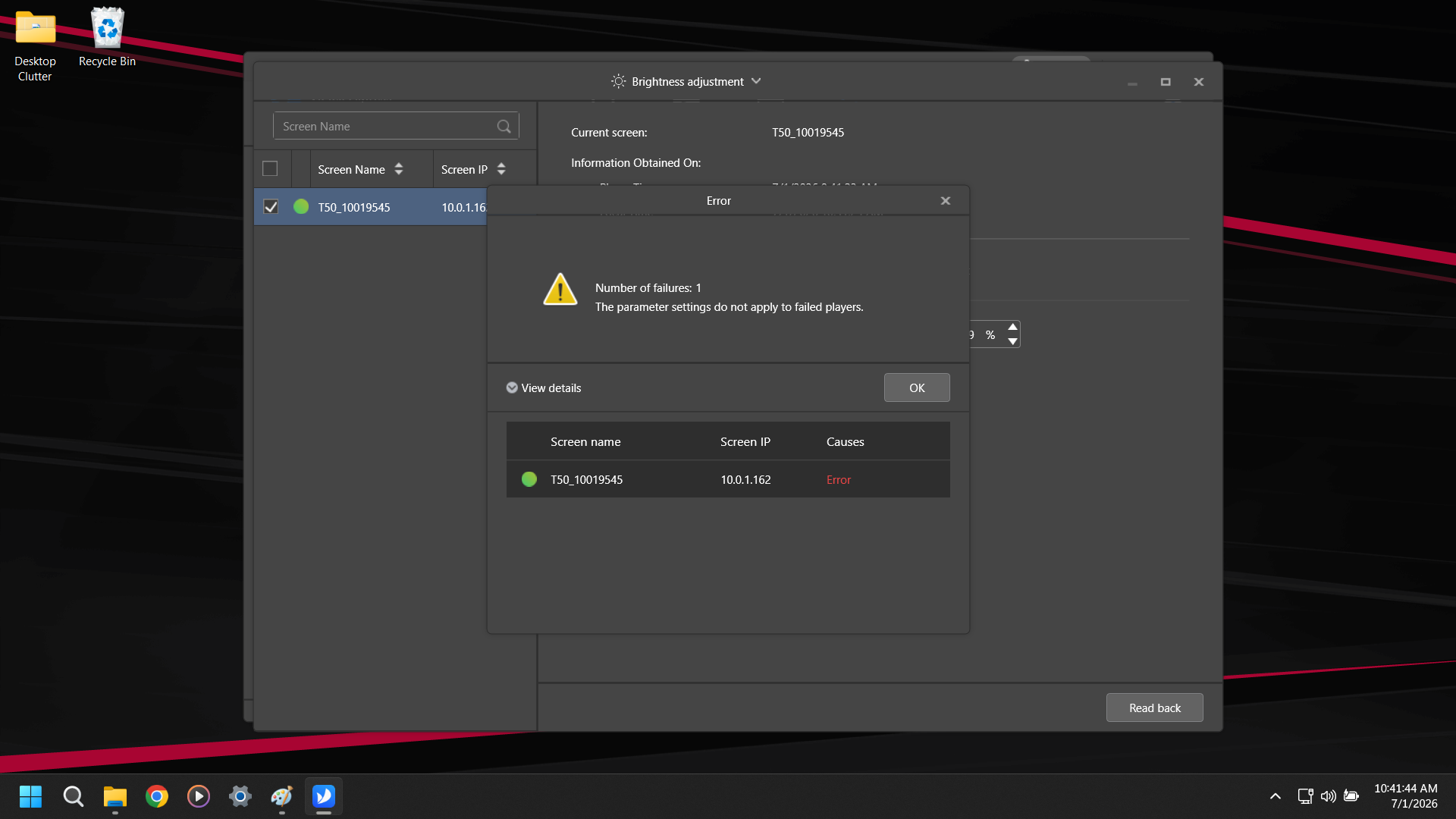Open Chrome from the taskbar
1456x819 pixels.
pyautogui.click(x=157, y=796)
